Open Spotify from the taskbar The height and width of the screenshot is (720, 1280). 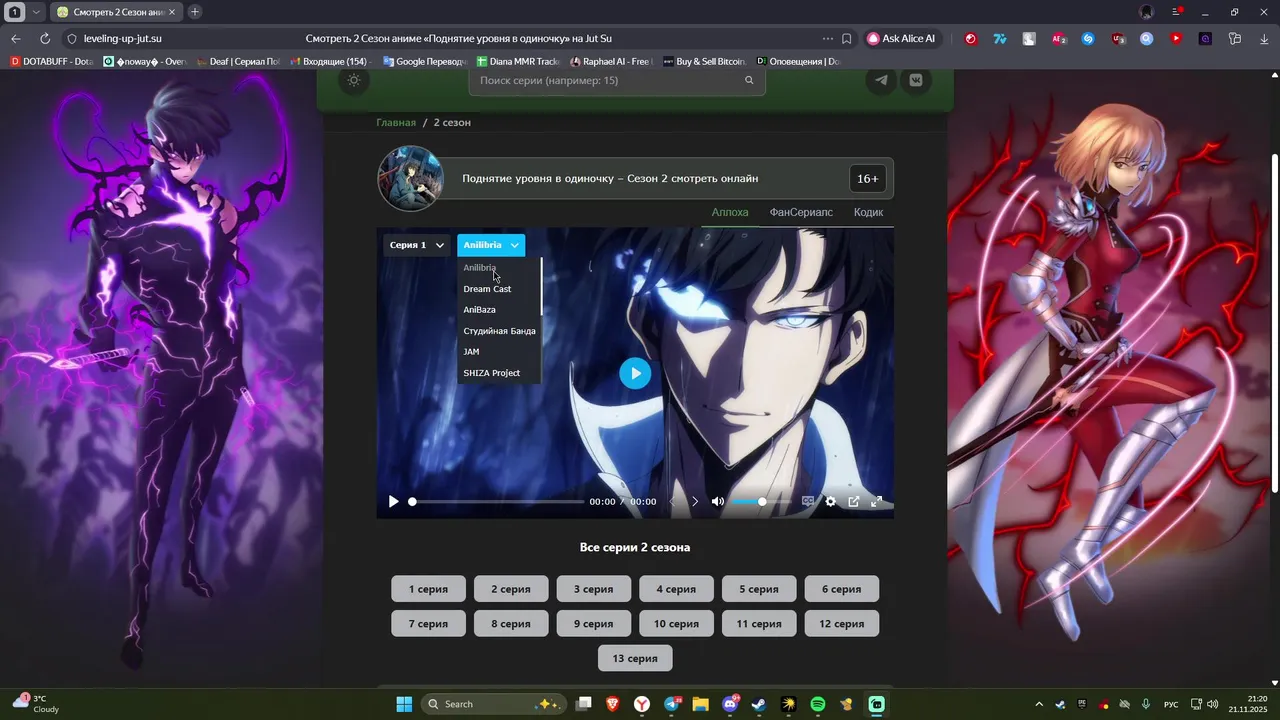[x=818, y=704]
